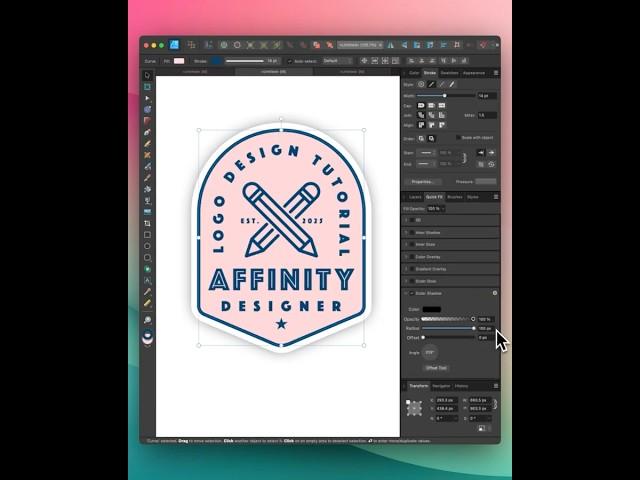Switch to the Pixel persona icon
The image size is (640, 480).
tap(191, 45)
